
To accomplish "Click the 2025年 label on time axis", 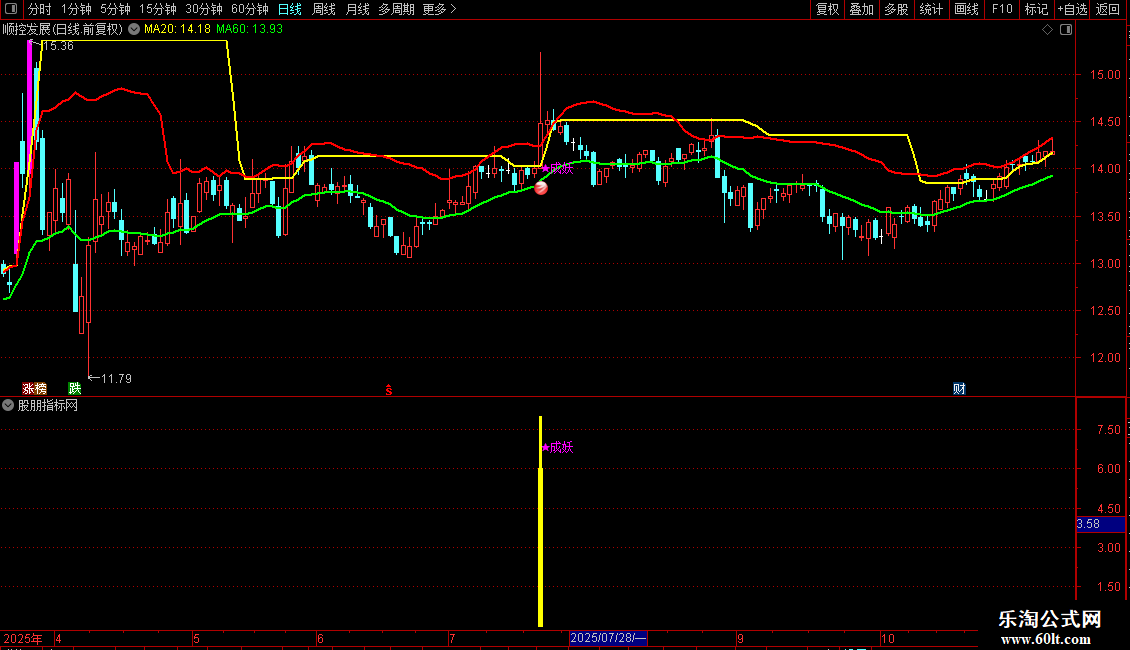I will (23, 638).
